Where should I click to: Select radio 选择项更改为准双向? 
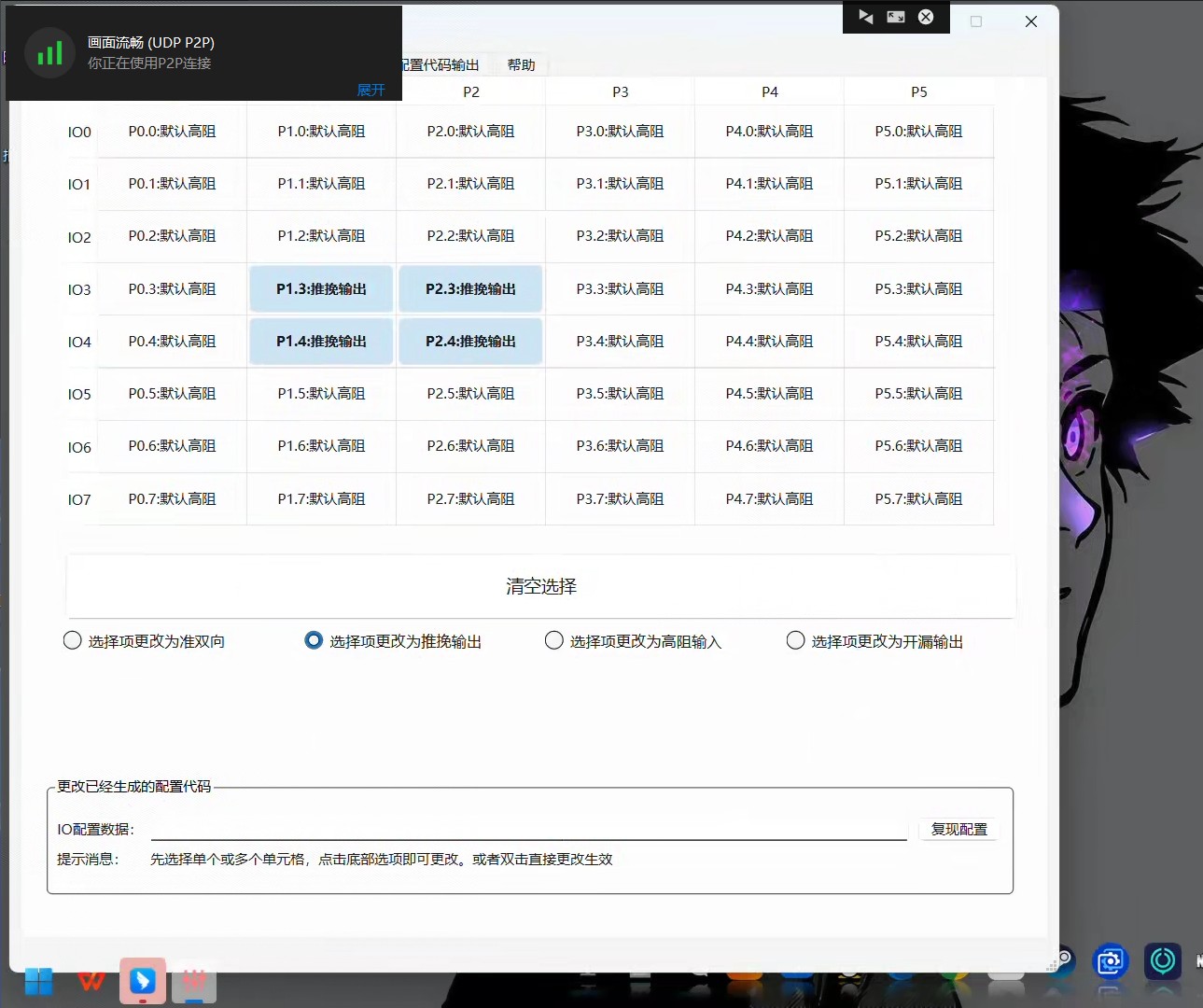(144, 641)
